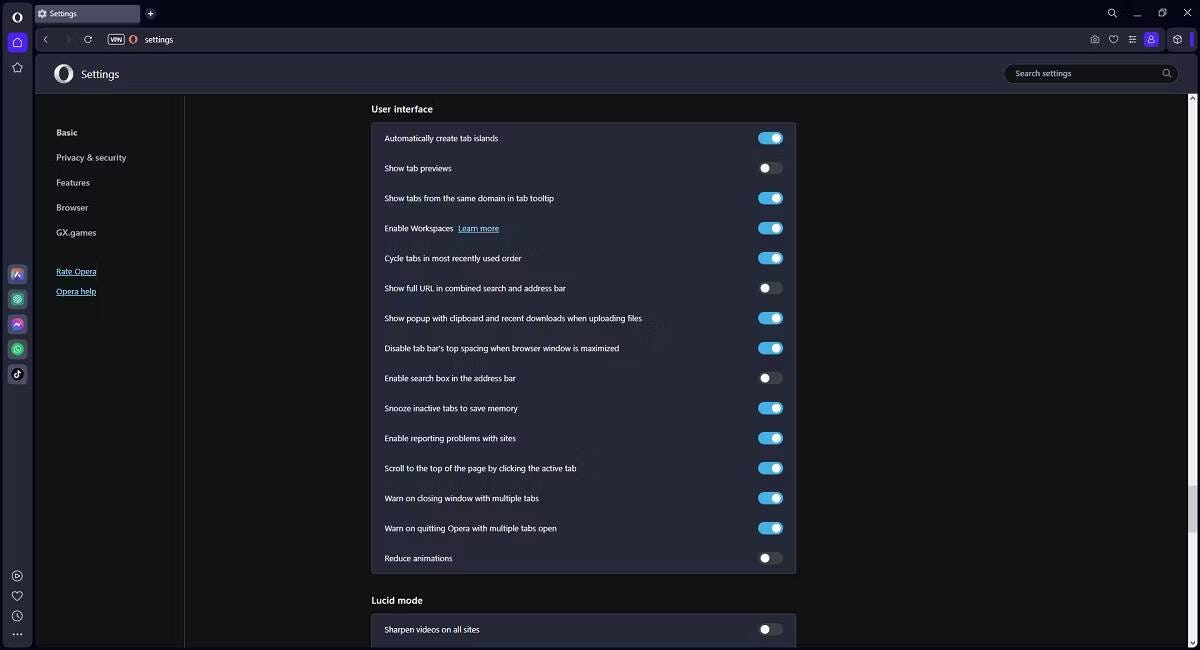Viewport: 1200px width, 650px height.
Task: Toggle Sharpen videos on all sites
Action: coord(770,629)
